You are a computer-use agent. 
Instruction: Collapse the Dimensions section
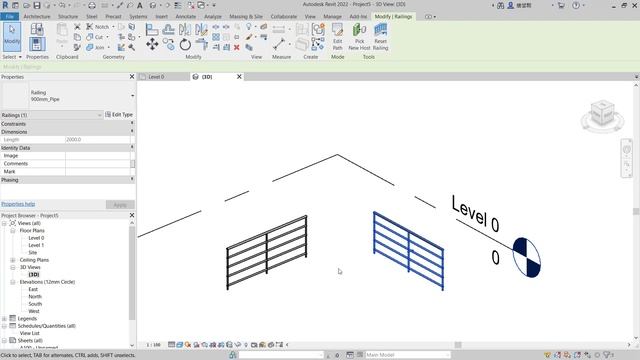(132, 131)
